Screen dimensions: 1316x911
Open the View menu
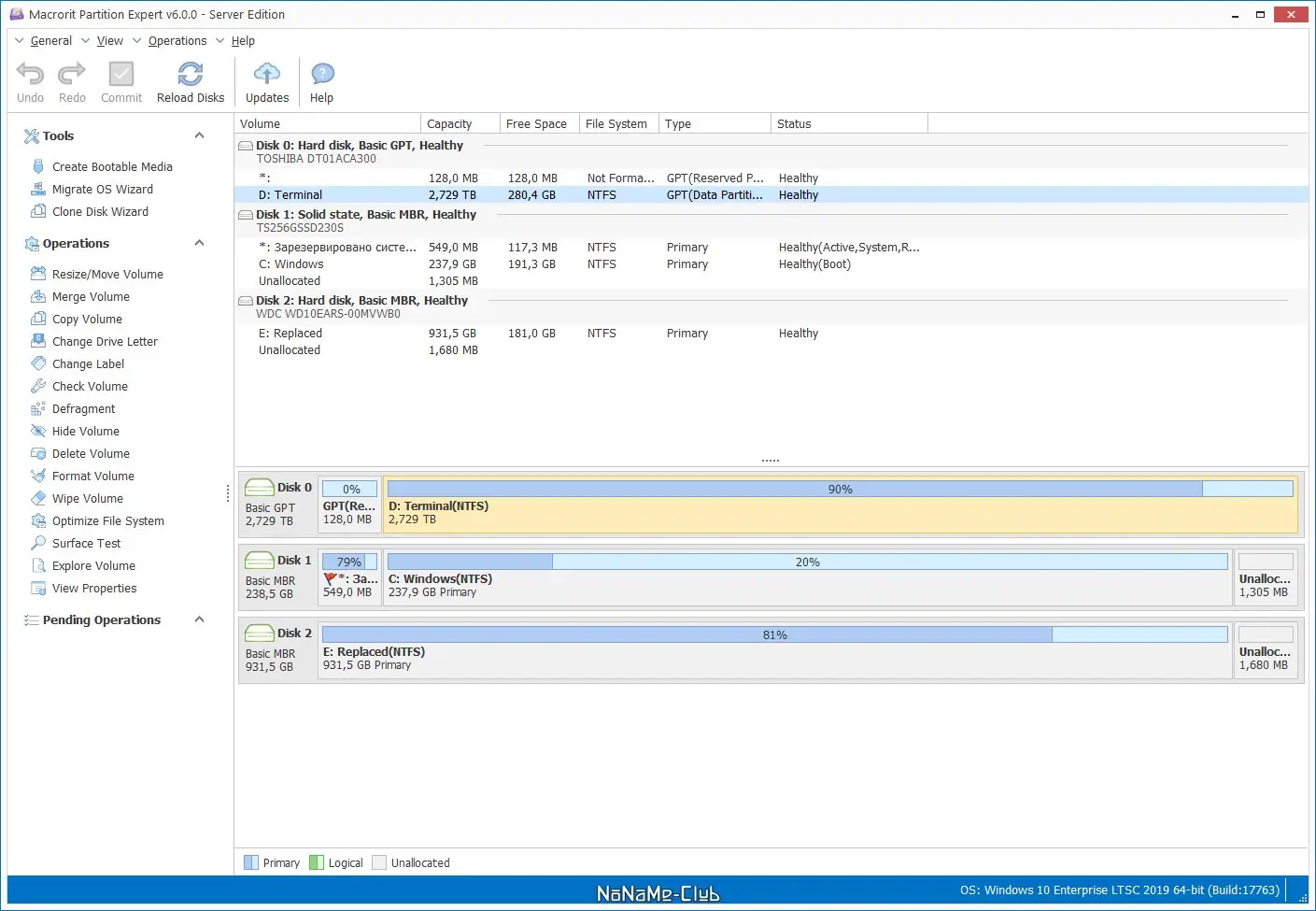pos(109,40)
